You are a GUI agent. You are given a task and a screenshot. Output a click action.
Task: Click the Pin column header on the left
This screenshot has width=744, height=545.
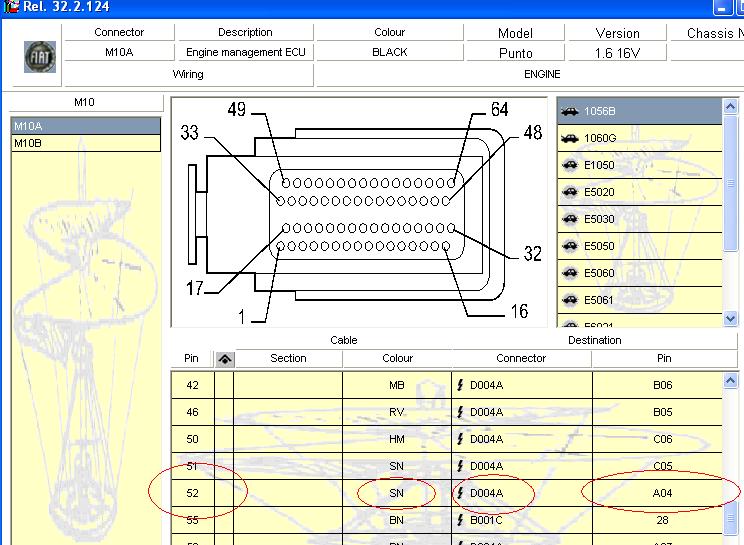[x=191, y=359]
